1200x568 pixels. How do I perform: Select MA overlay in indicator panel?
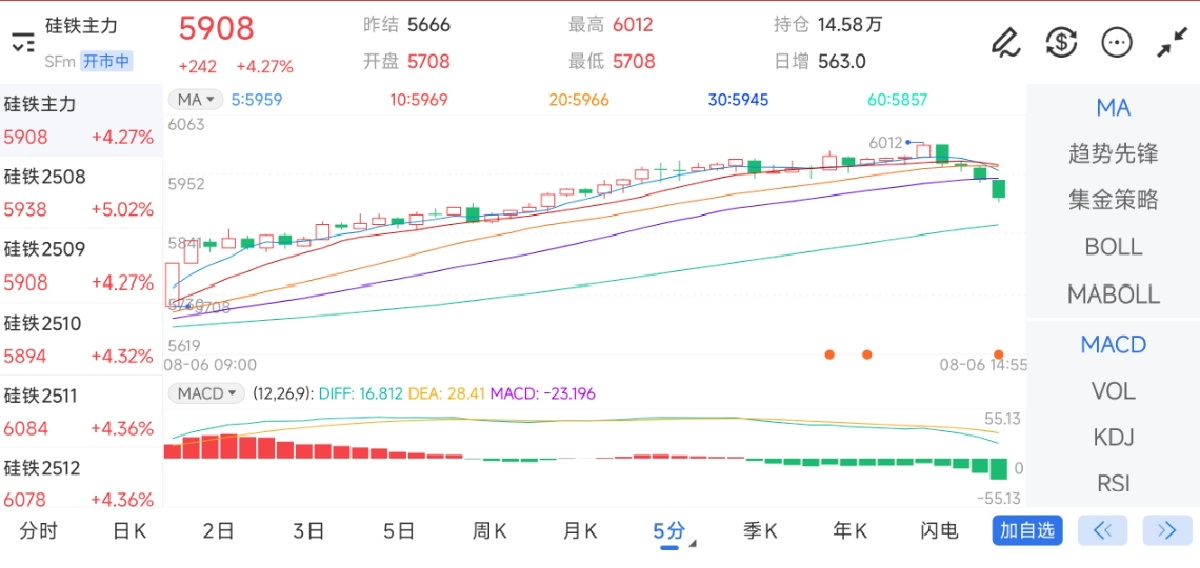(1113, 108)
